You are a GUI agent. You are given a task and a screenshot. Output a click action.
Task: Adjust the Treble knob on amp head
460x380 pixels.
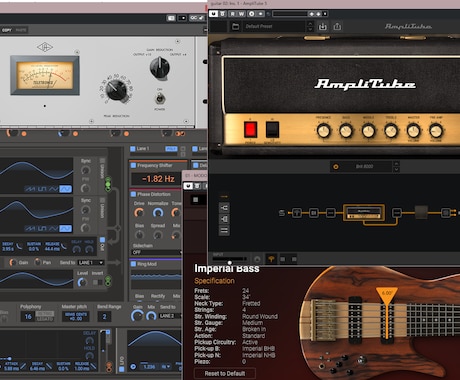[391, 131]
